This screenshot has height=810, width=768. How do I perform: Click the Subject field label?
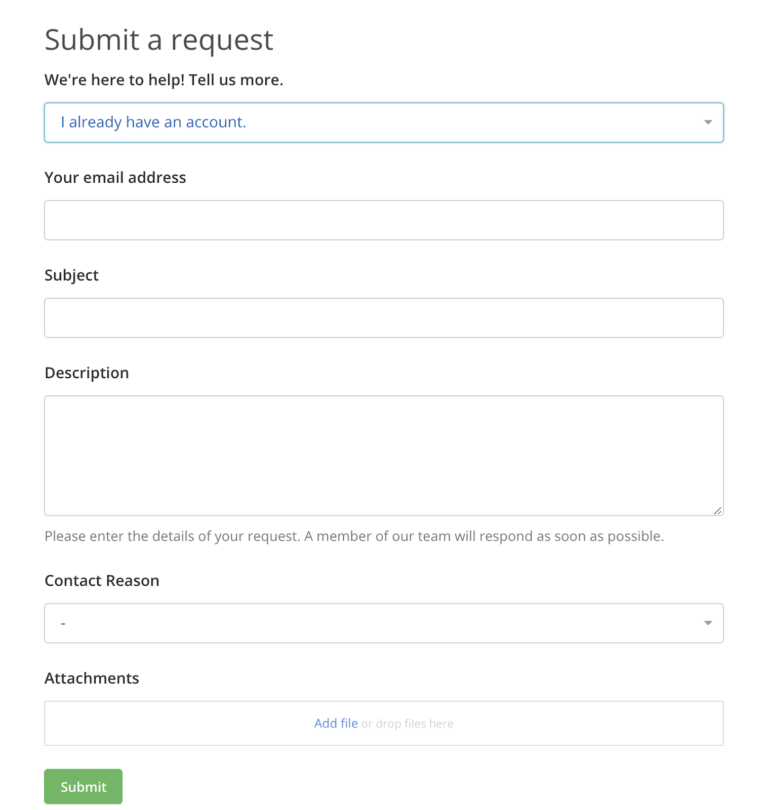coord(71,275)
